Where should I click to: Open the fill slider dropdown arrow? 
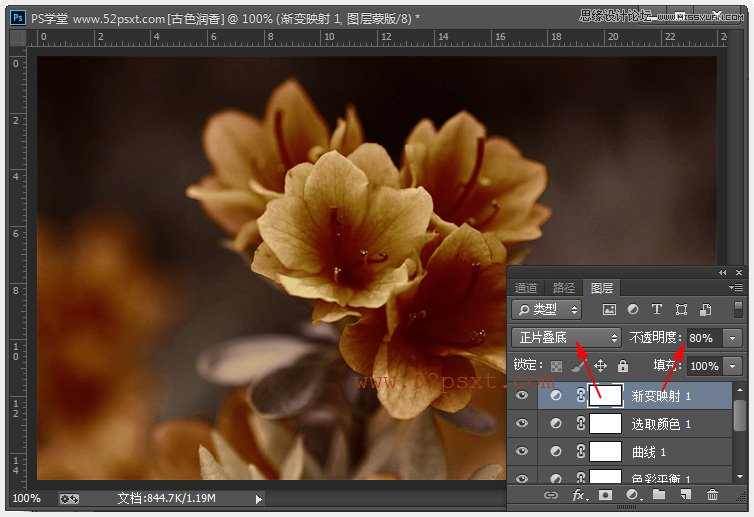732,366
